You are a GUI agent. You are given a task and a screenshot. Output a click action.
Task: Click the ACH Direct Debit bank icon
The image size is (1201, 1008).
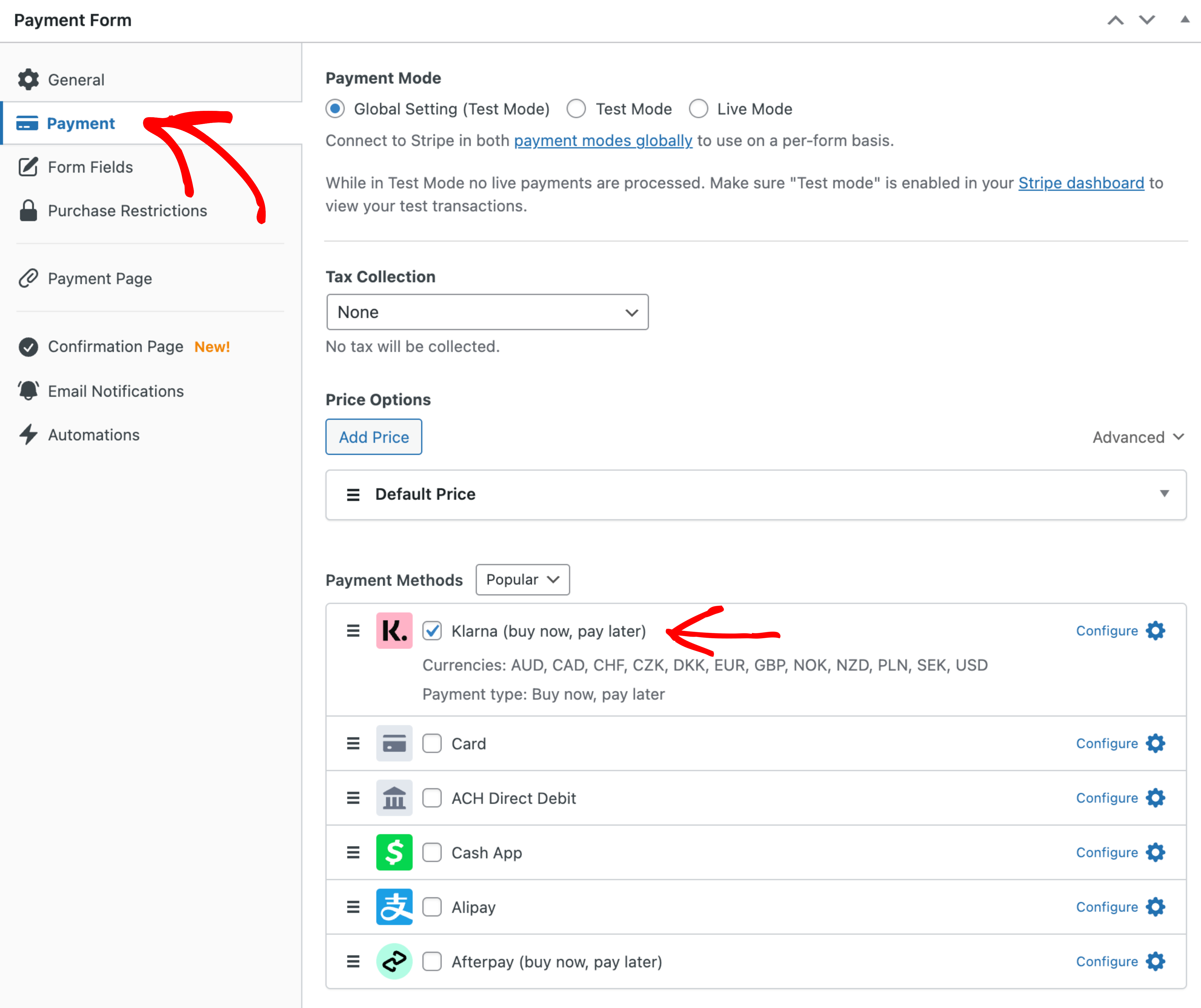tap(394, 798)
